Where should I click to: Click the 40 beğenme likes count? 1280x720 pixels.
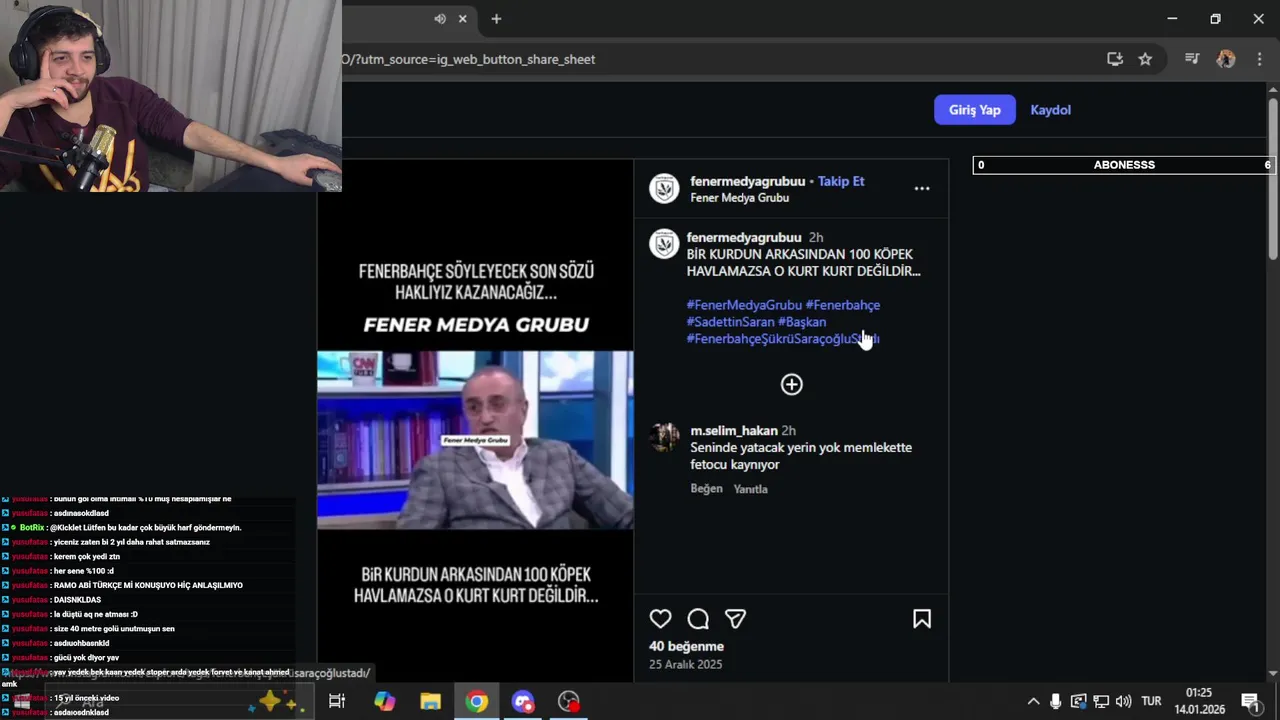tap(686, 646)
